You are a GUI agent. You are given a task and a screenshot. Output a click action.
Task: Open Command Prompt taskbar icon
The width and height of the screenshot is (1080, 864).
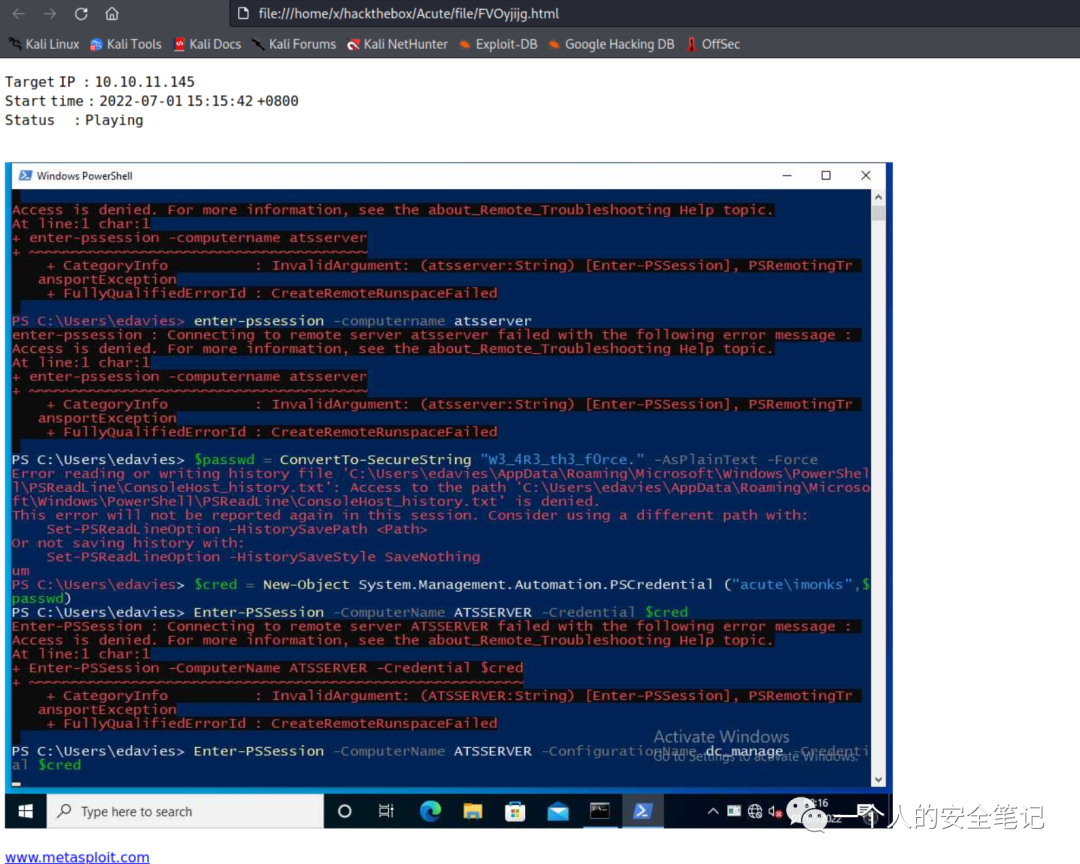tap(600, 811)
